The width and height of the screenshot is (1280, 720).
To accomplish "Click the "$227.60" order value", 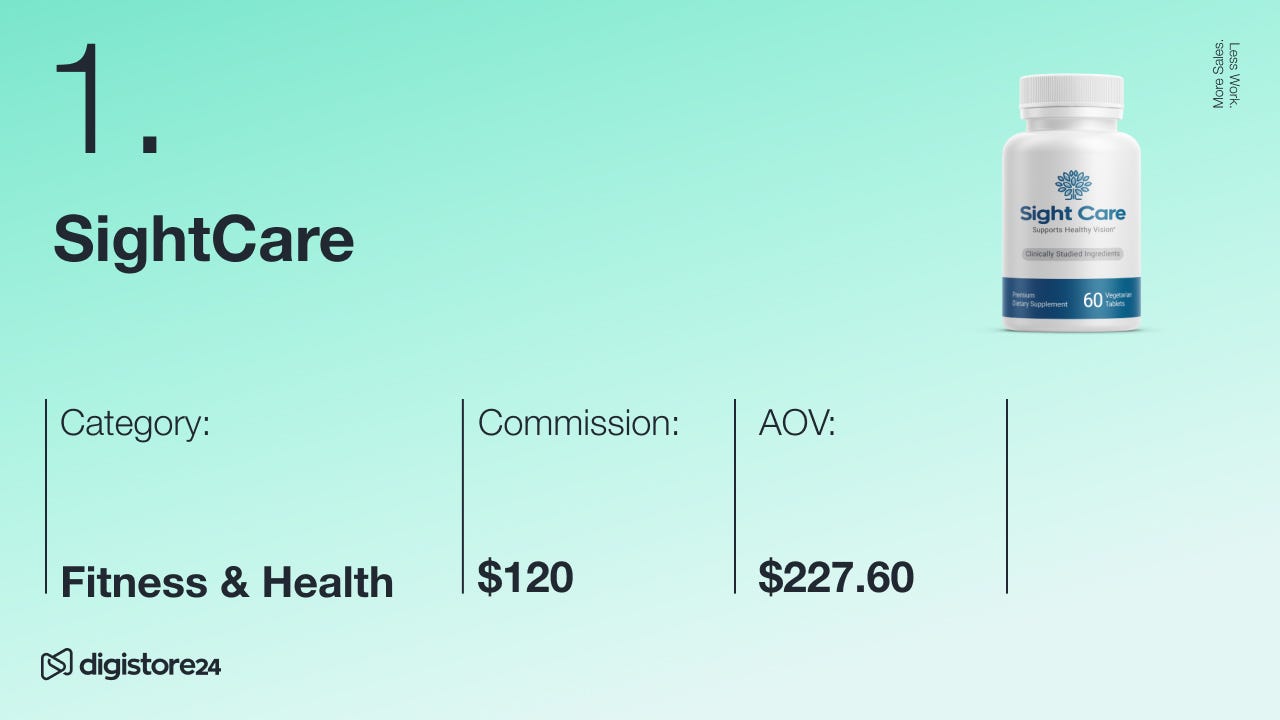I will click(836, 578).
